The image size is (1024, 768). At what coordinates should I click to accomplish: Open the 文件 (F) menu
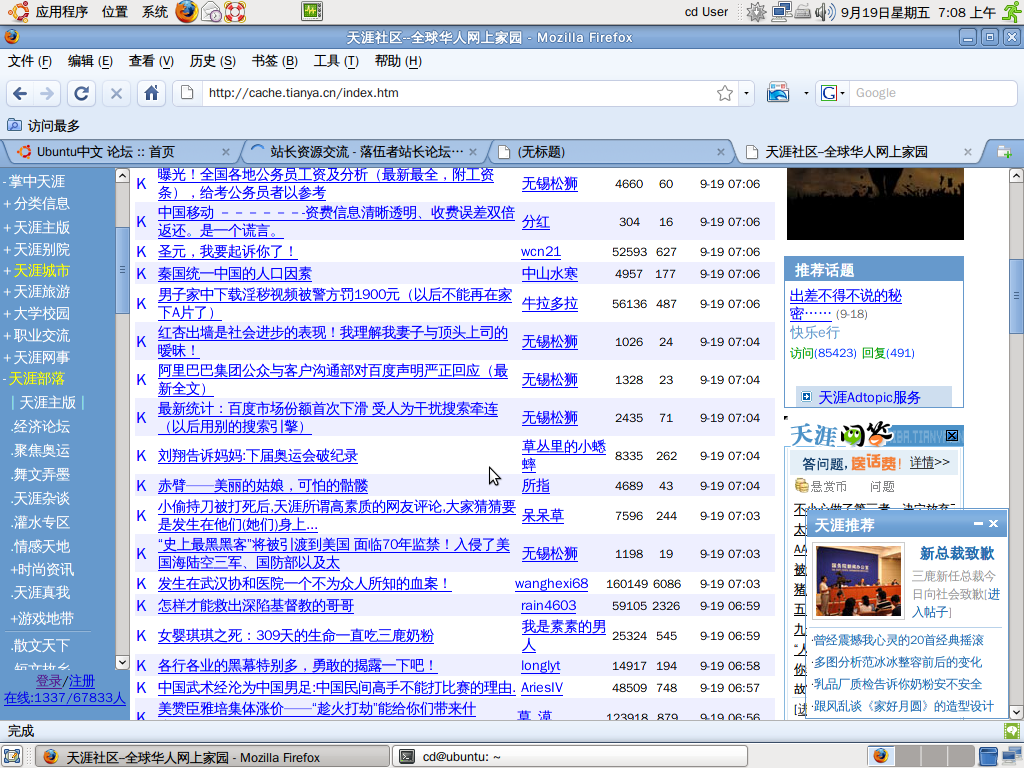pos(29,61)
